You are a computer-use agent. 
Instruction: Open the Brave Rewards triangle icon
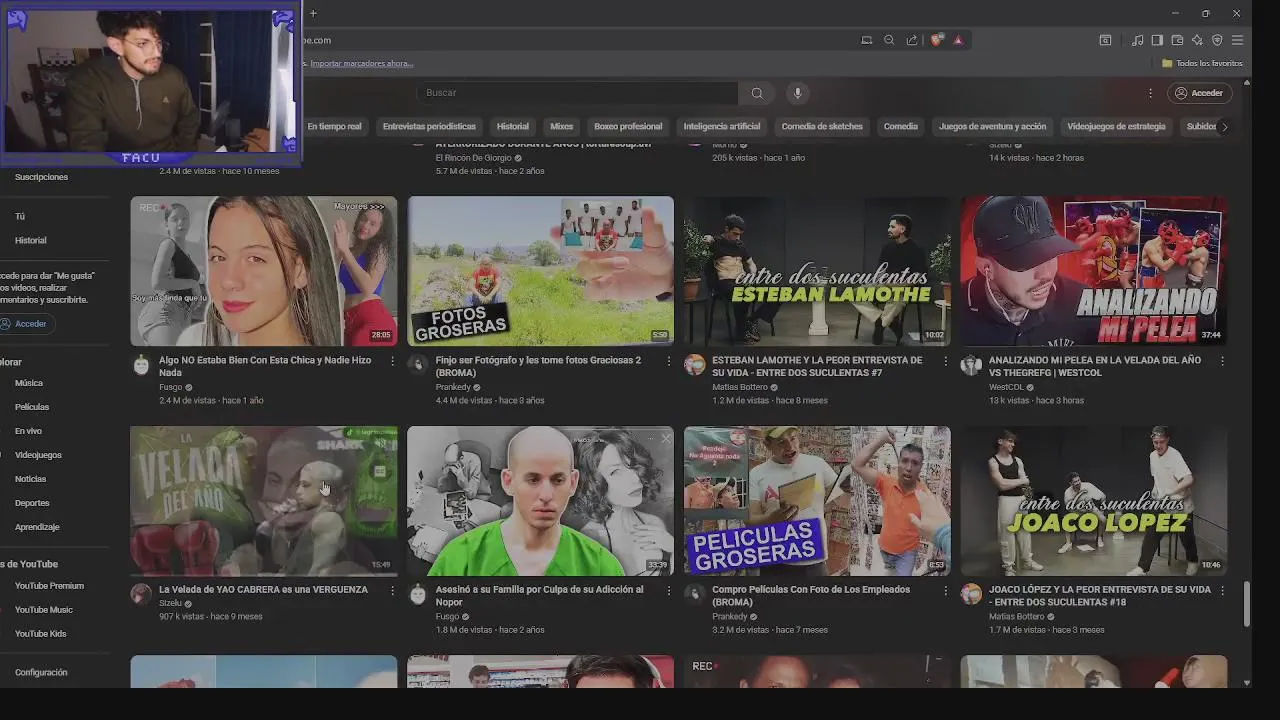958,40
